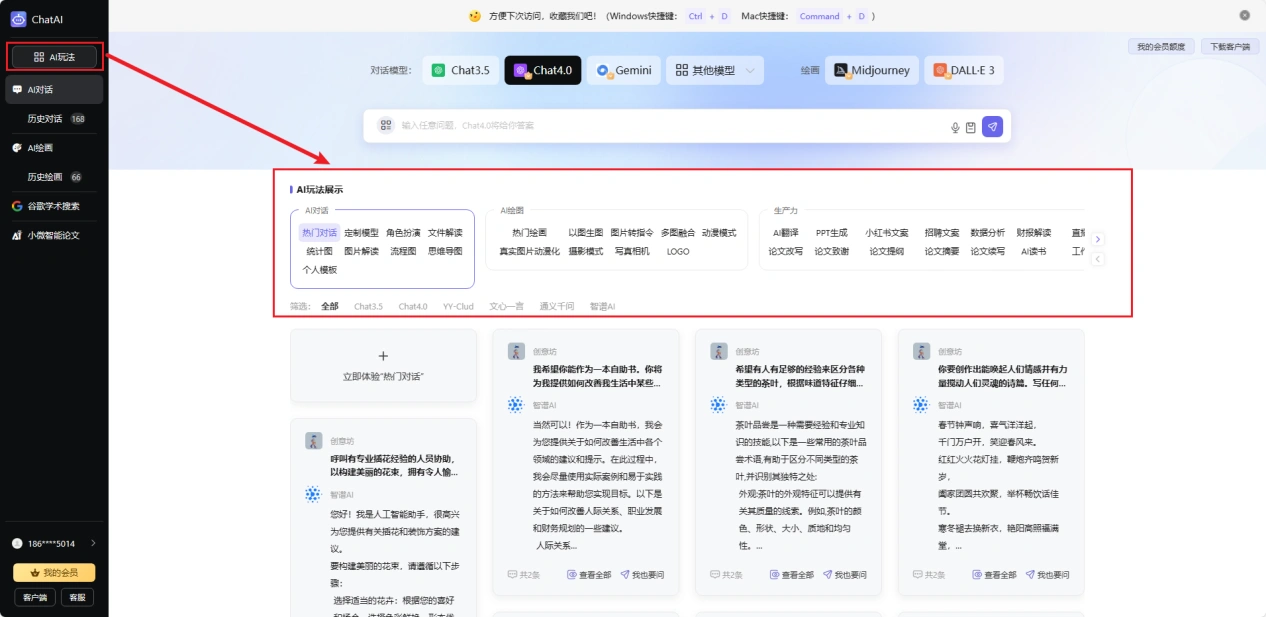The height and width of the screenshot is (617, 1266).
Task: Filter by Chat4.0
Action: (413, 306)
